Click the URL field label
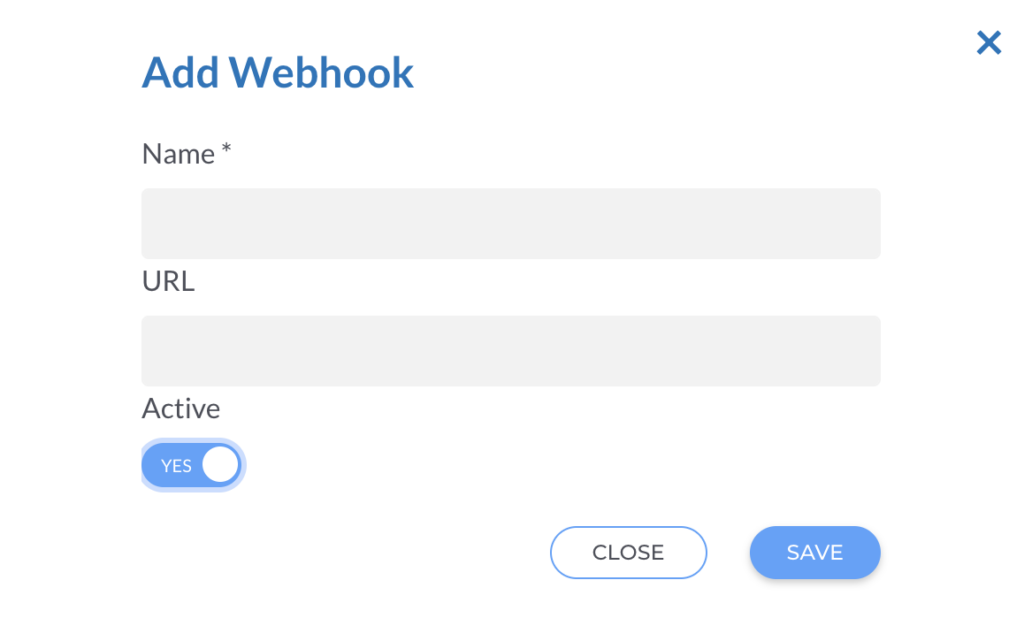1024x626 pixels. tap(168, 282)
